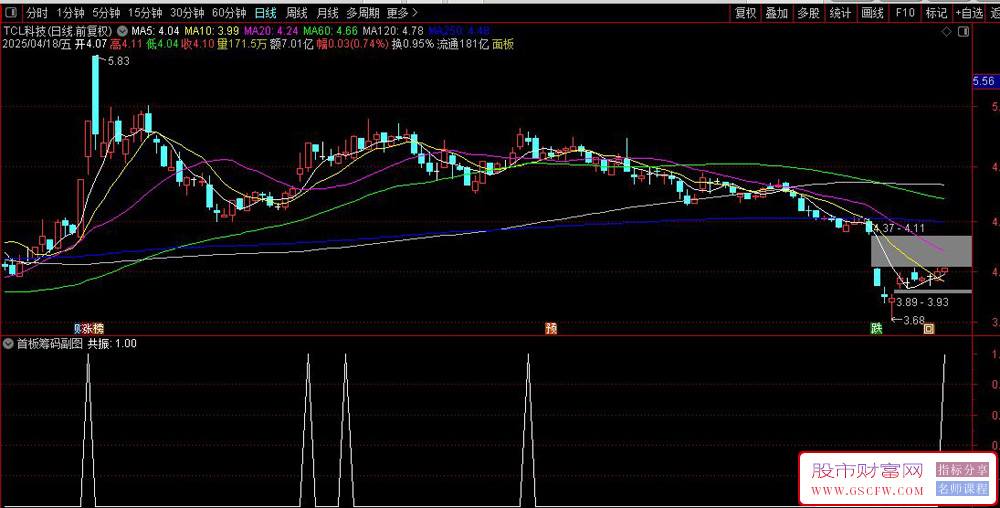Click the 面板 text in the info row
1000x508 pixels.
503,44
